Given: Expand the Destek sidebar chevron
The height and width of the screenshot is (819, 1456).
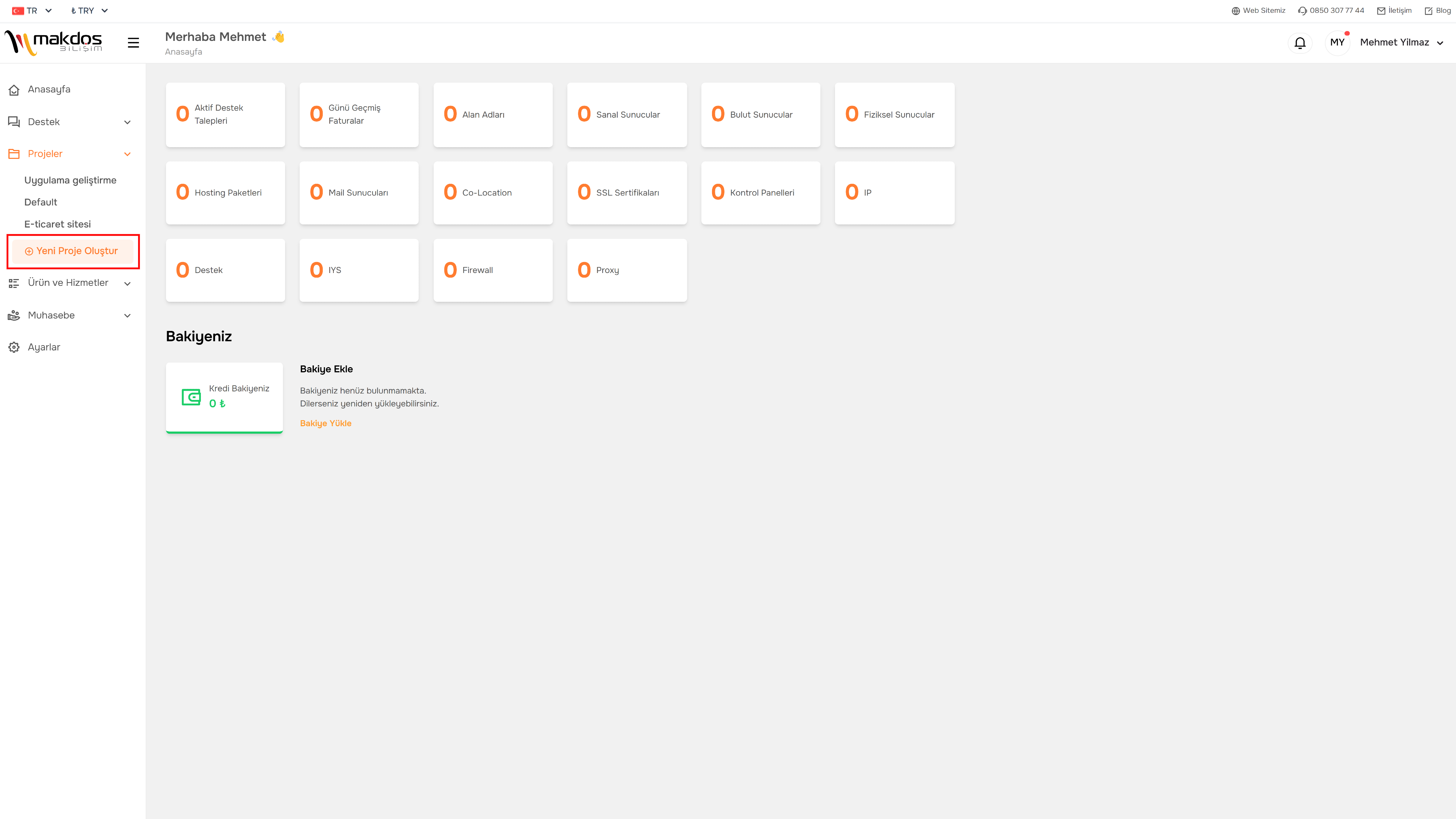Looking at the screenshot, I should [x=127, y=122].
